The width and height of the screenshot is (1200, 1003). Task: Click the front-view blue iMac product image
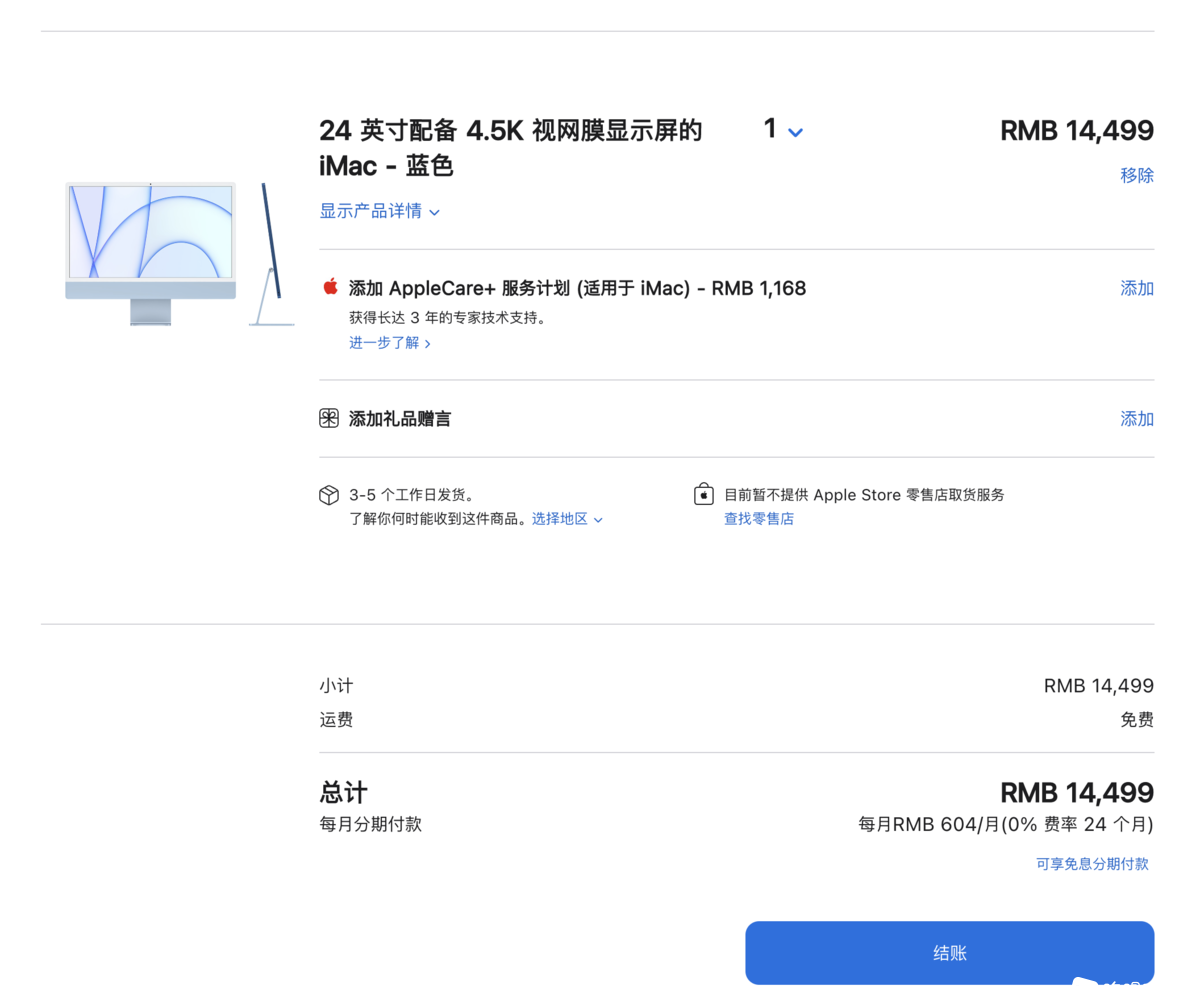coord(151,254)
